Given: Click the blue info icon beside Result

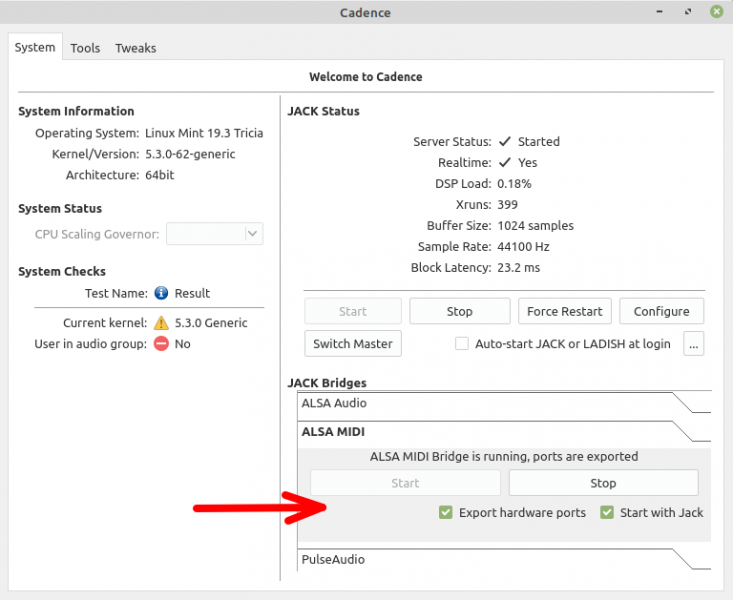Looking at the screenshot, I should (x=161, y=293).
